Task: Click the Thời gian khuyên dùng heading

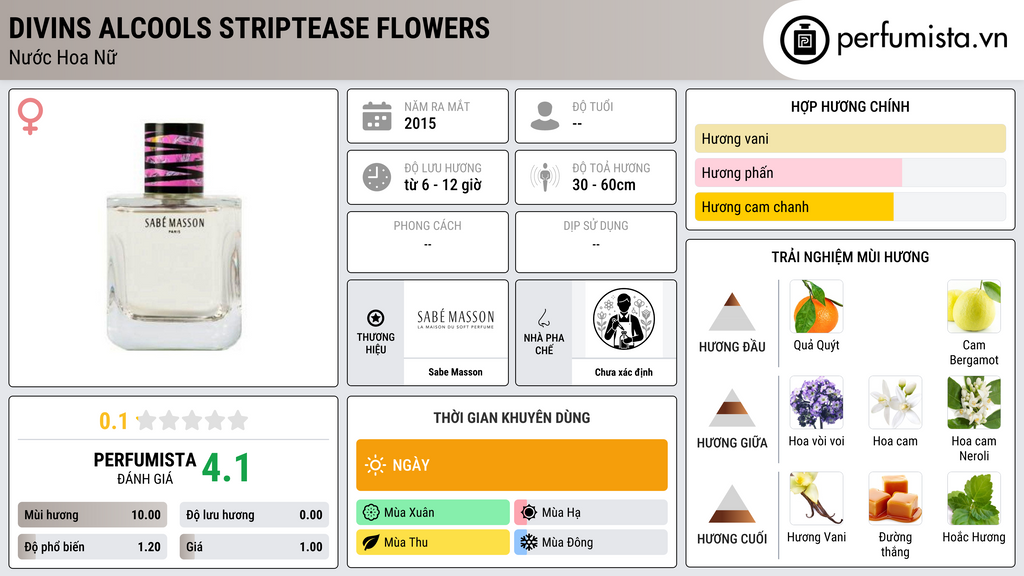Action: click(512, 417)
